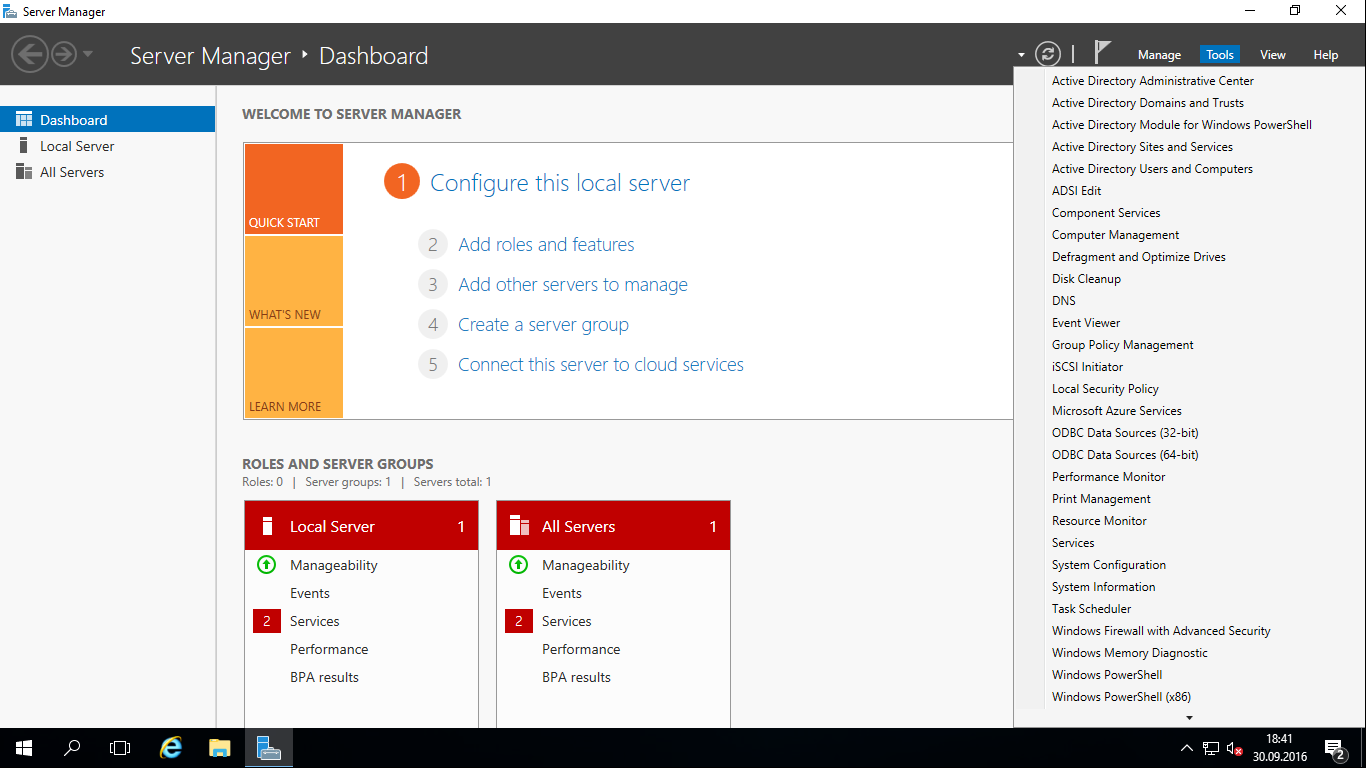Click Add other servers to manage
The width and height of the screenshot is (1366, 768).
573,284
